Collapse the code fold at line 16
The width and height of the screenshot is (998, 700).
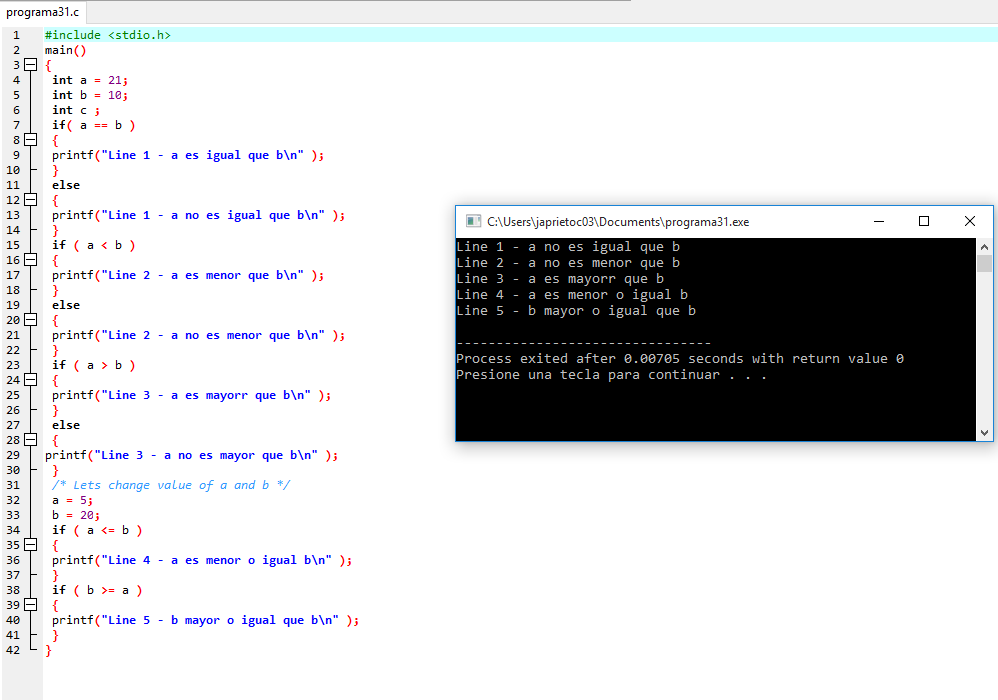(x=31, y=260)
